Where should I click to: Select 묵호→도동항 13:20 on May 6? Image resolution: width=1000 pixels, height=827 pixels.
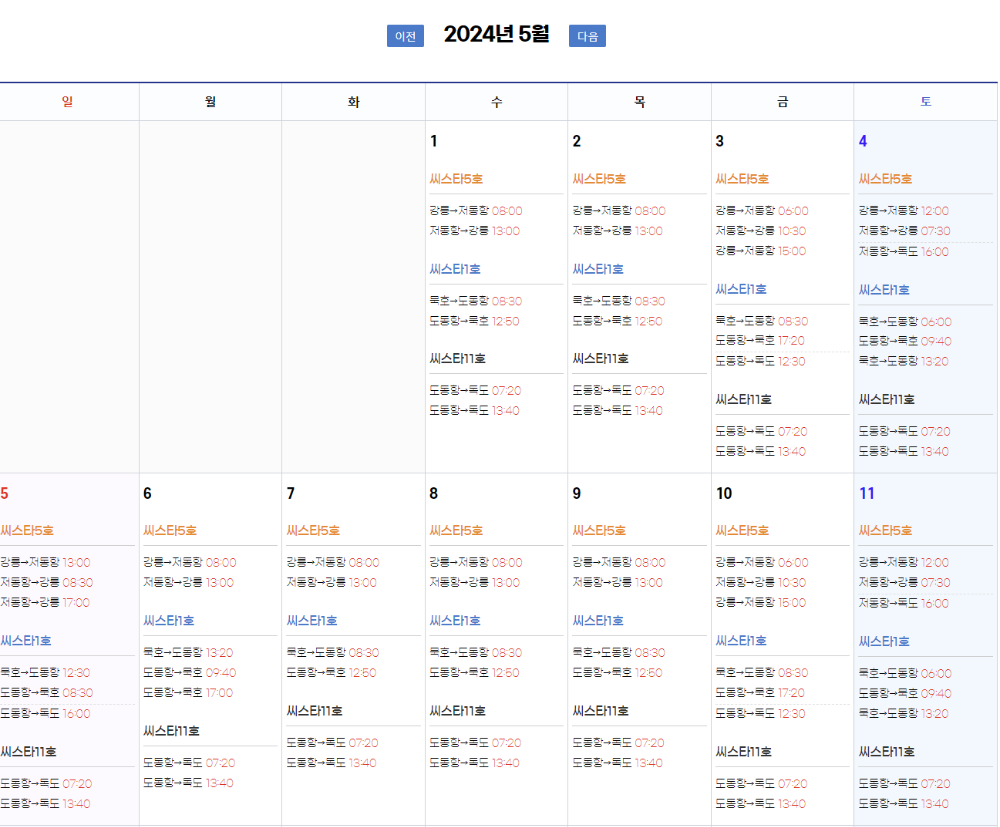click(x=188, y=652)
